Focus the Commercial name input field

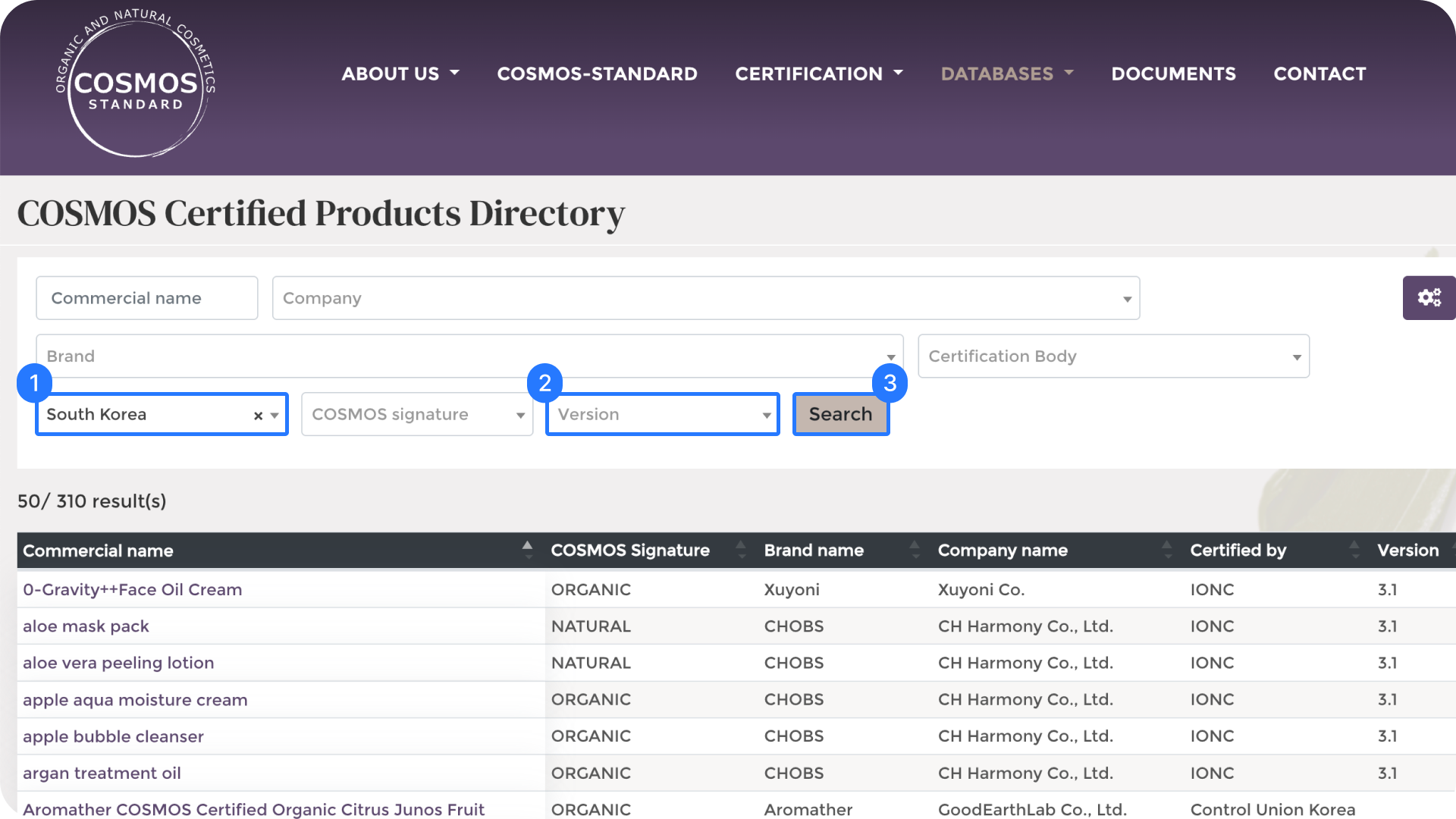(x=147, y=298)
